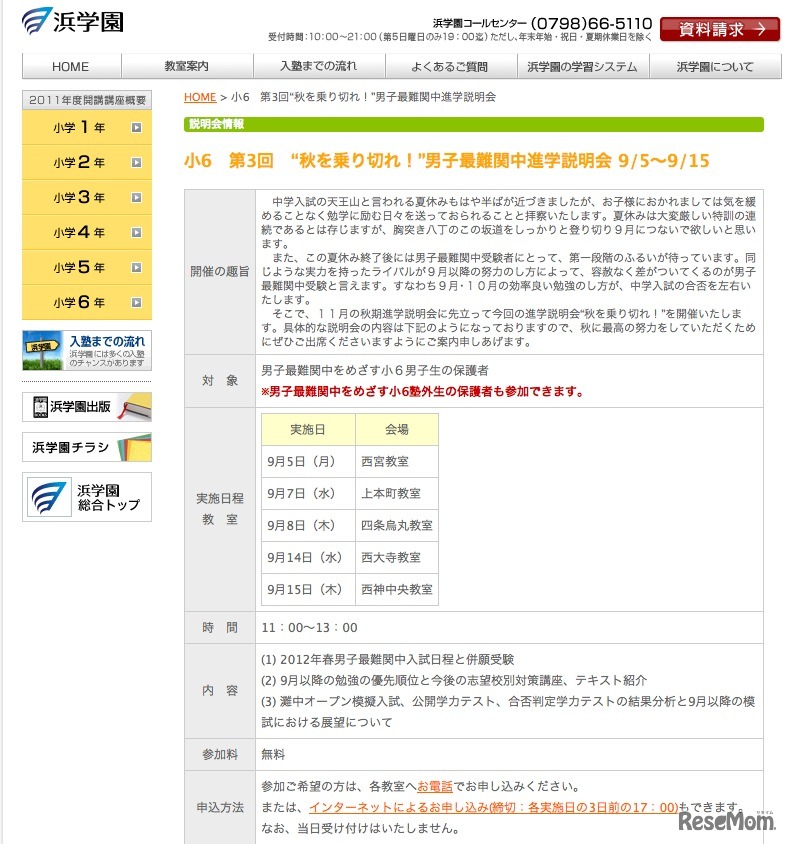The height and width of the screenshot is (844, 789).
Task: Click the 2011年度開講講座概要 sidebar header
Action: (87, 100)
